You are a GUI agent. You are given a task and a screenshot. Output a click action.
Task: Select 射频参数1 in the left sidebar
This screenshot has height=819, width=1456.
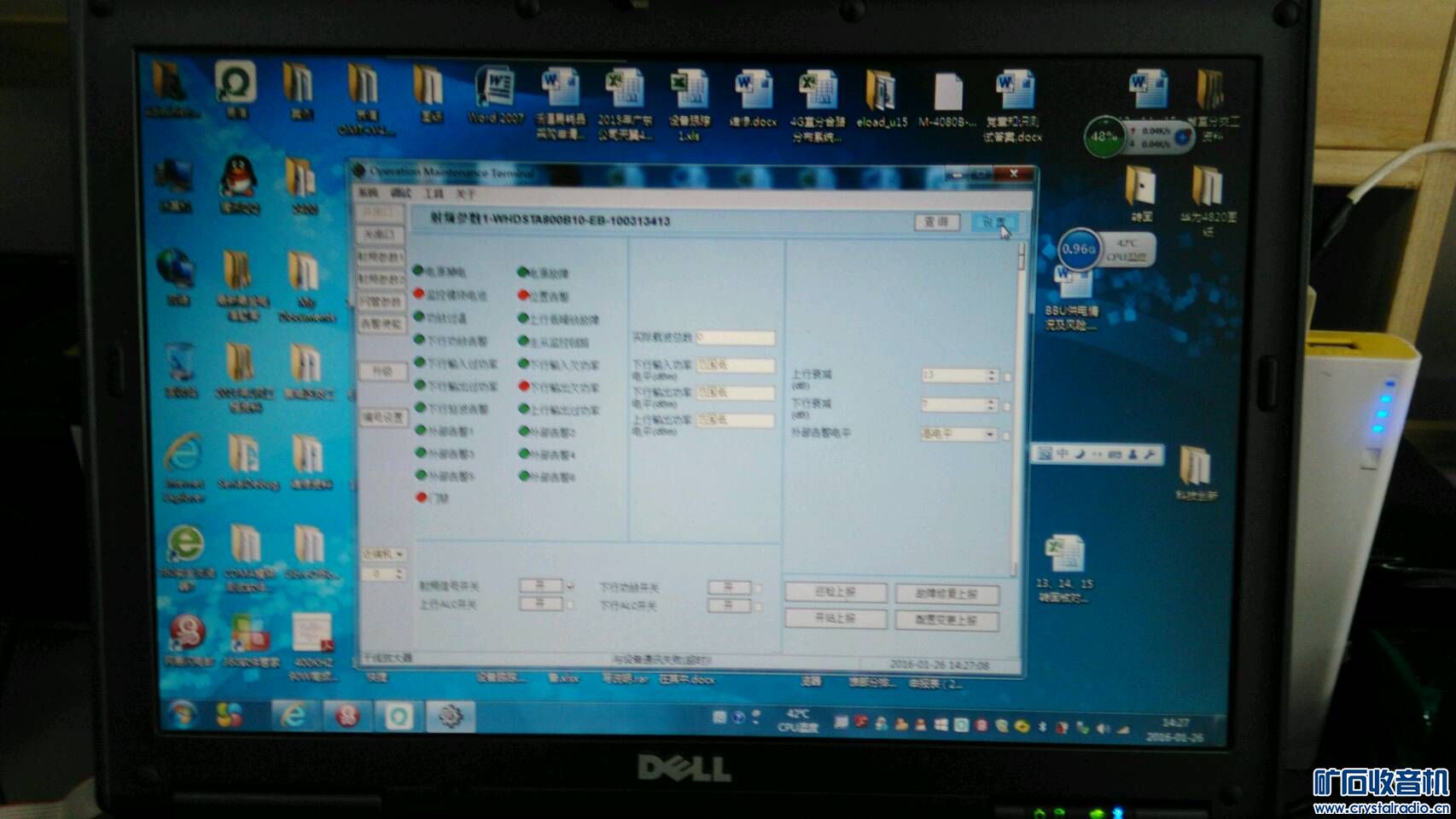pyautogui.click(x=381, y=257)
